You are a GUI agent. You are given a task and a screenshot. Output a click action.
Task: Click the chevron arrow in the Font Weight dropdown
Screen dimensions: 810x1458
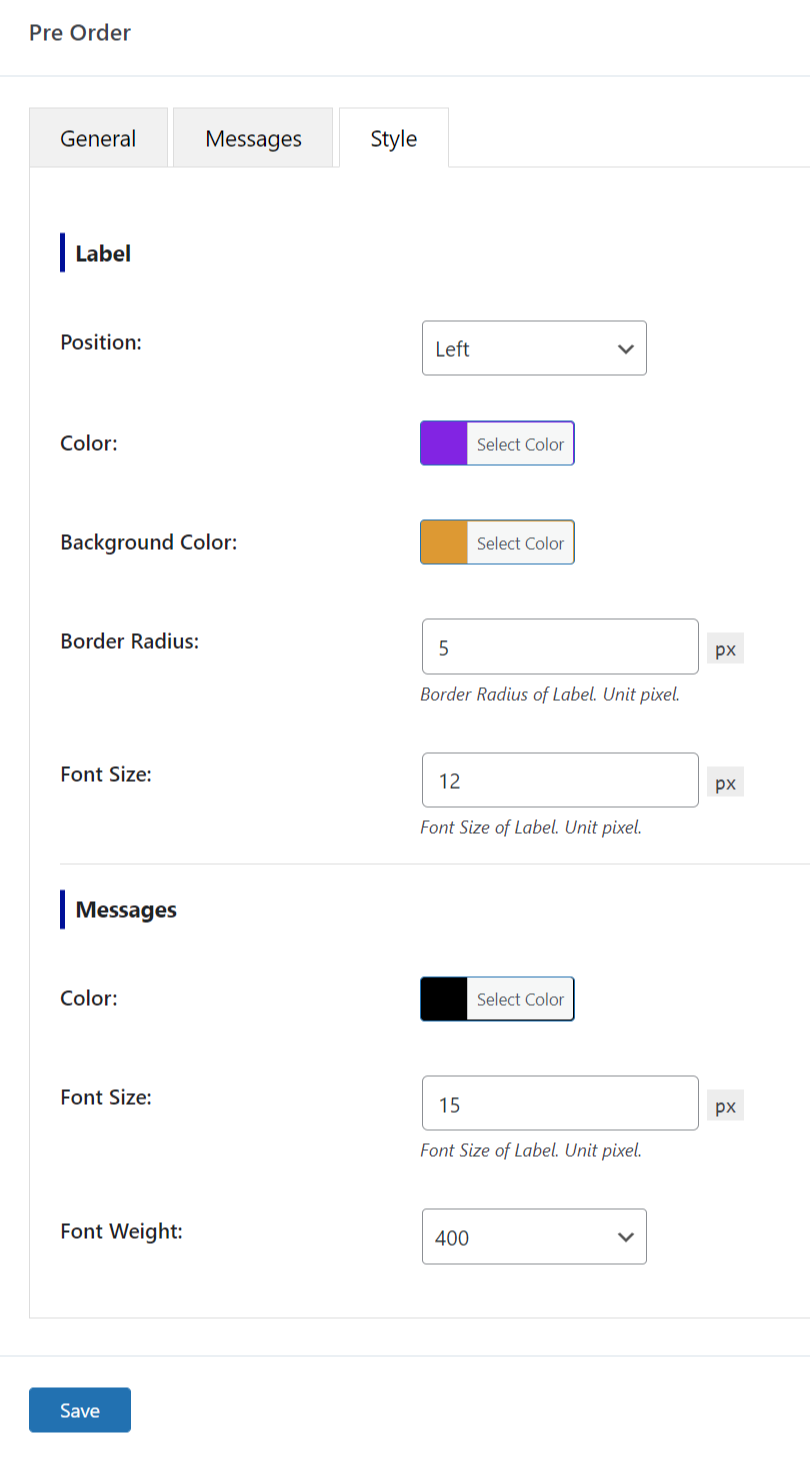tap(626, 1237)
